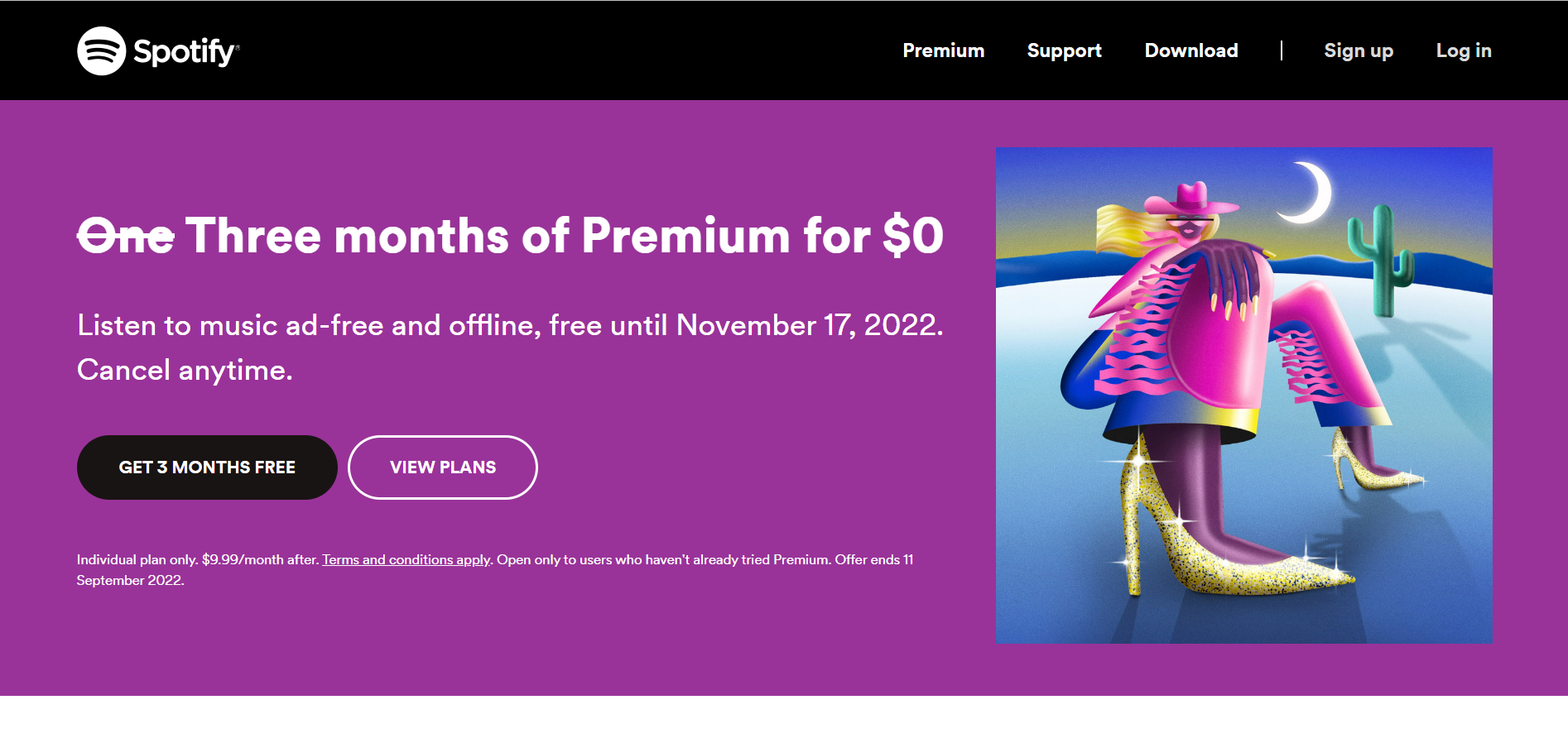Click the Individual plan only fine print
The image size is (1568, 743).
point(137,560)
